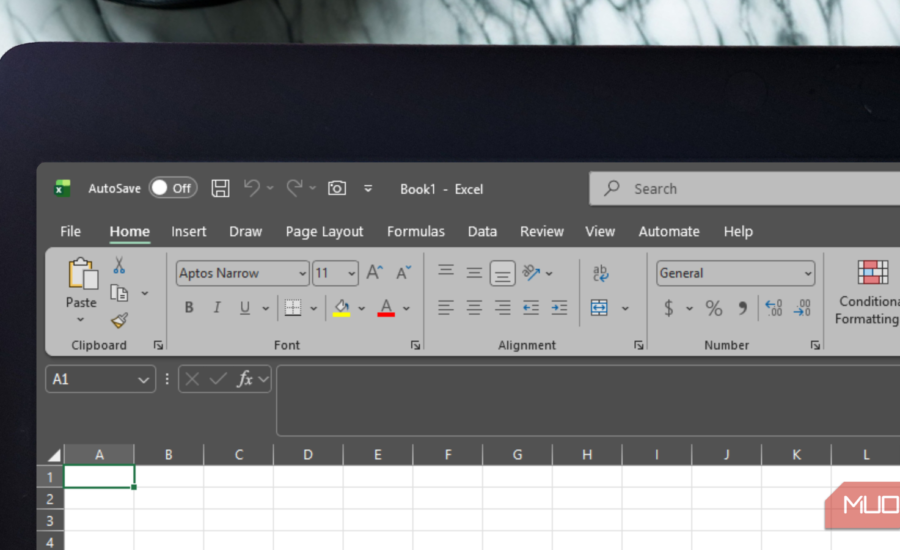Image resolution: width=900 pixels, height=550 pixels.
Task: Open the Redo history dropdown arrow
Action: [x=312, y=188]
